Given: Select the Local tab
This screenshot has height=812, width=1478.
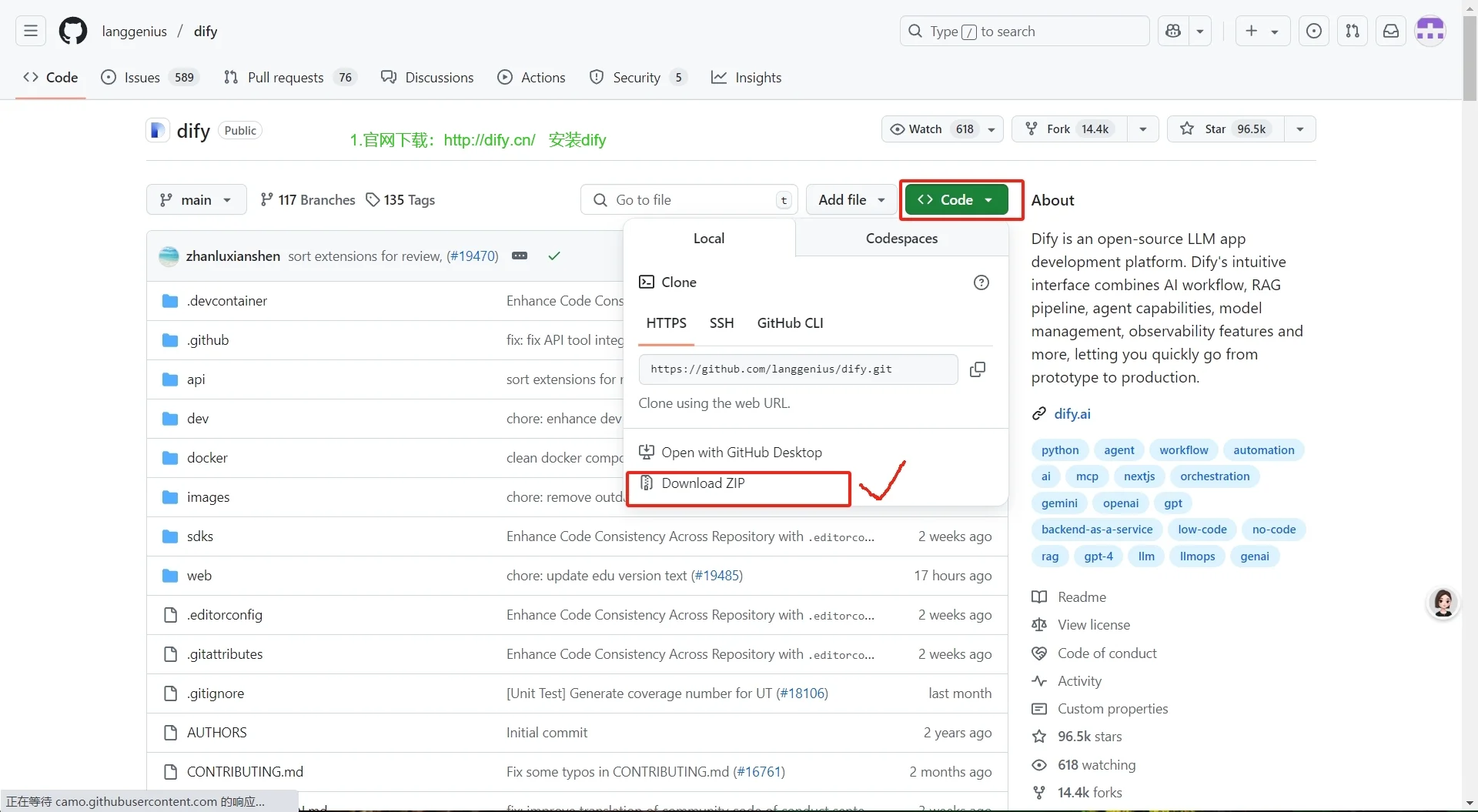Looking at the screenshot, I should coord(709,238).
